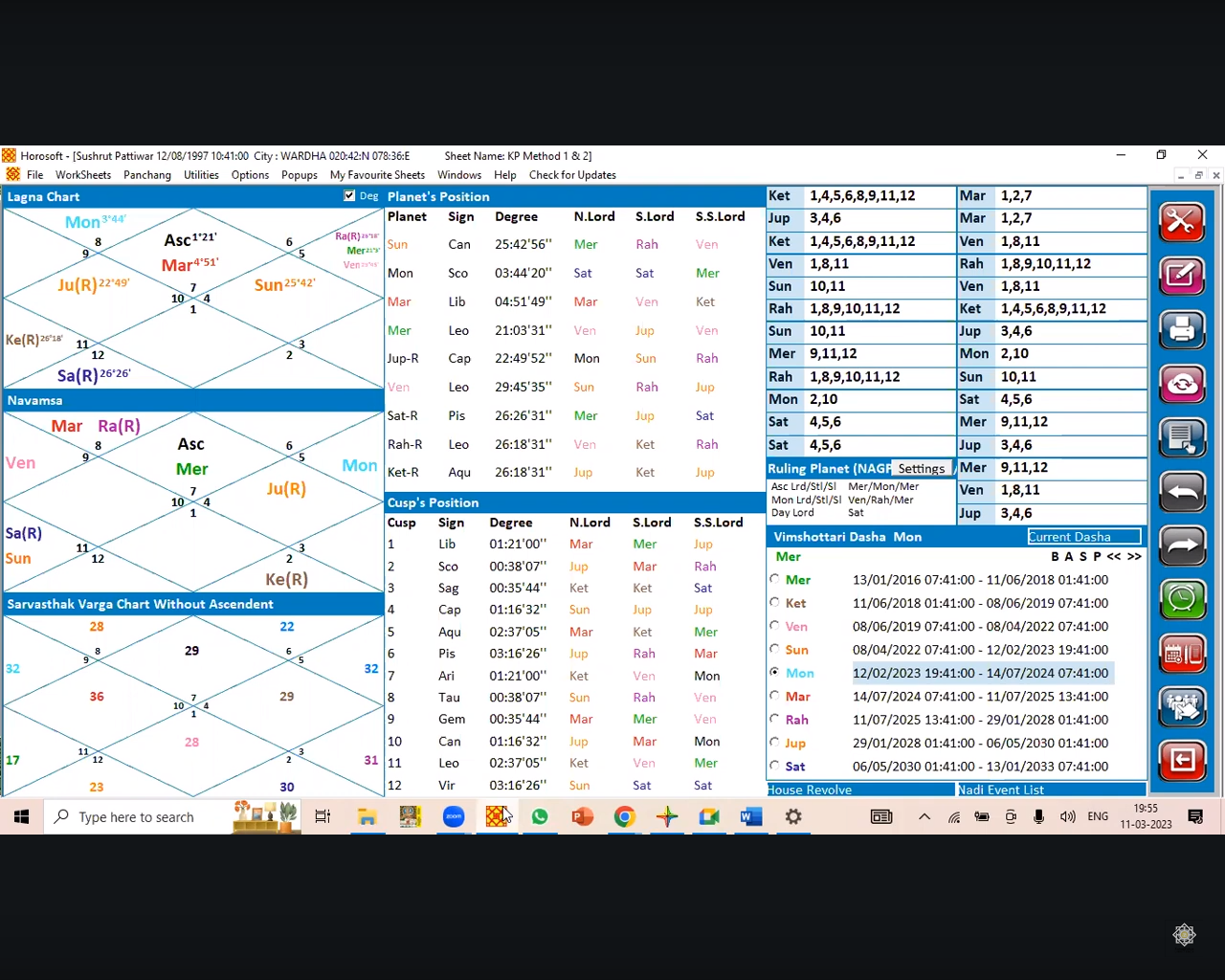Click the Current Dasha button
The image size is (1225, 980).
tap(1083, 537)
